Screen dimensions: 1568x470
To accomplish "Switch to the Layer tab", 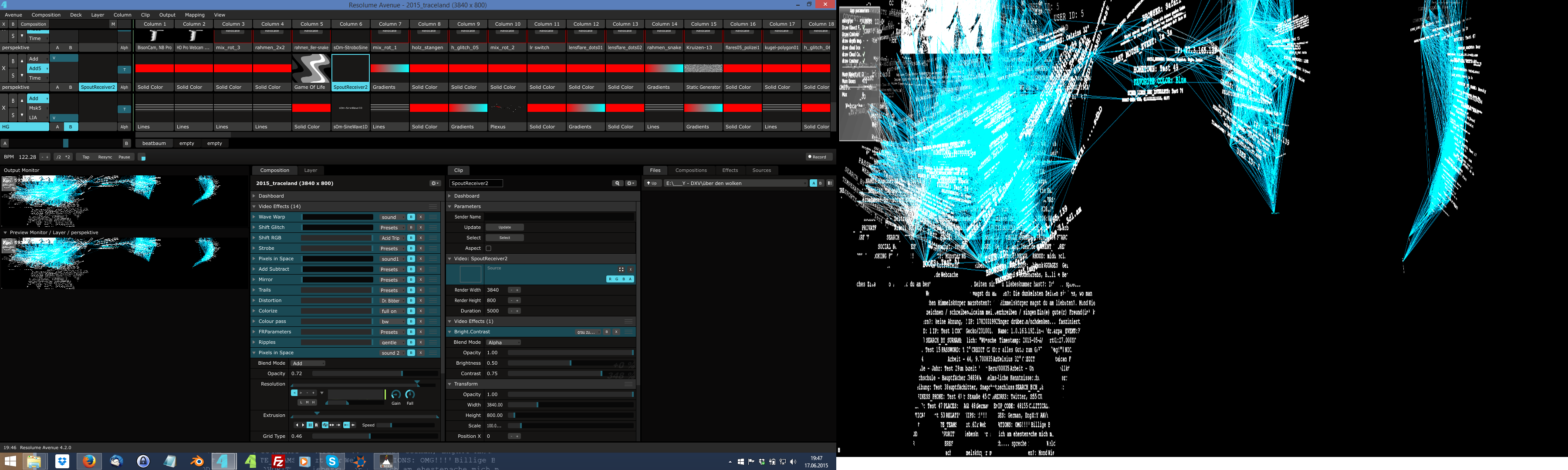I will (x=311, y=170).
